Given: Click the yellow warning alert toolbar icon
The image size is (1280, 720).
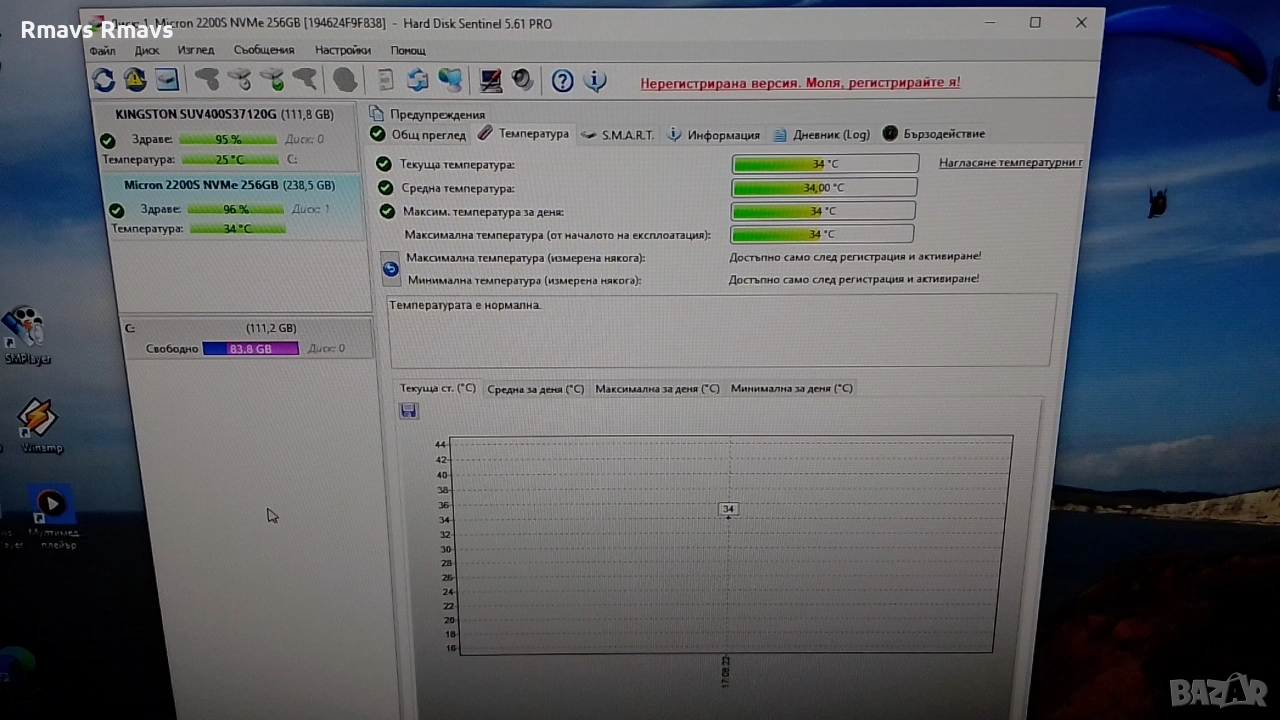Looking at the screenshot, I should pos(135,80).
